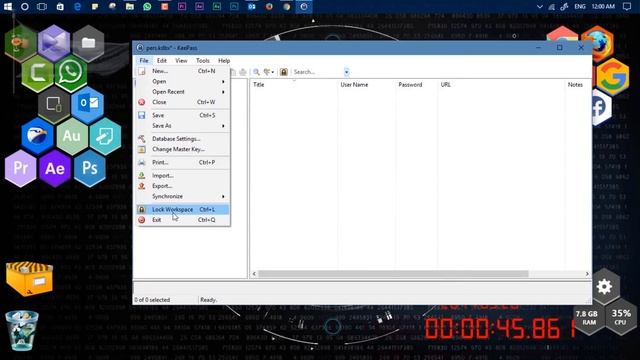
Task: Open File Explorer from the taskbar
Action: [x=130, y=7]
